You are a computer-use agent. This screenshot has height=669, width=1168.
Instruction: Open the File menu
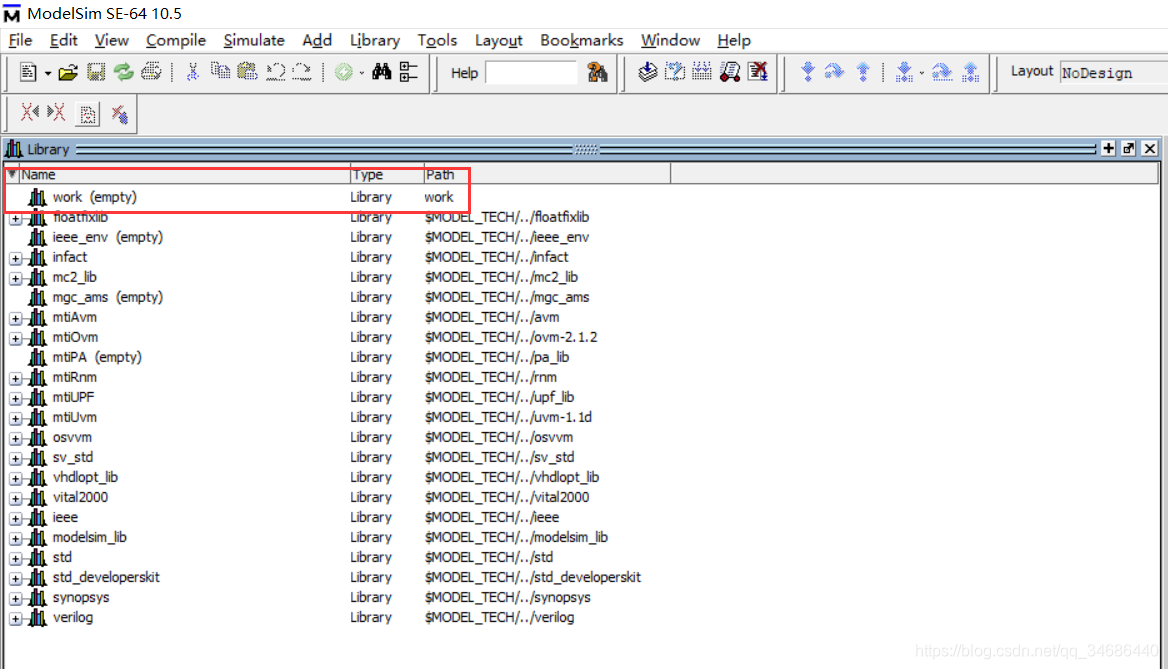(20, 40)
